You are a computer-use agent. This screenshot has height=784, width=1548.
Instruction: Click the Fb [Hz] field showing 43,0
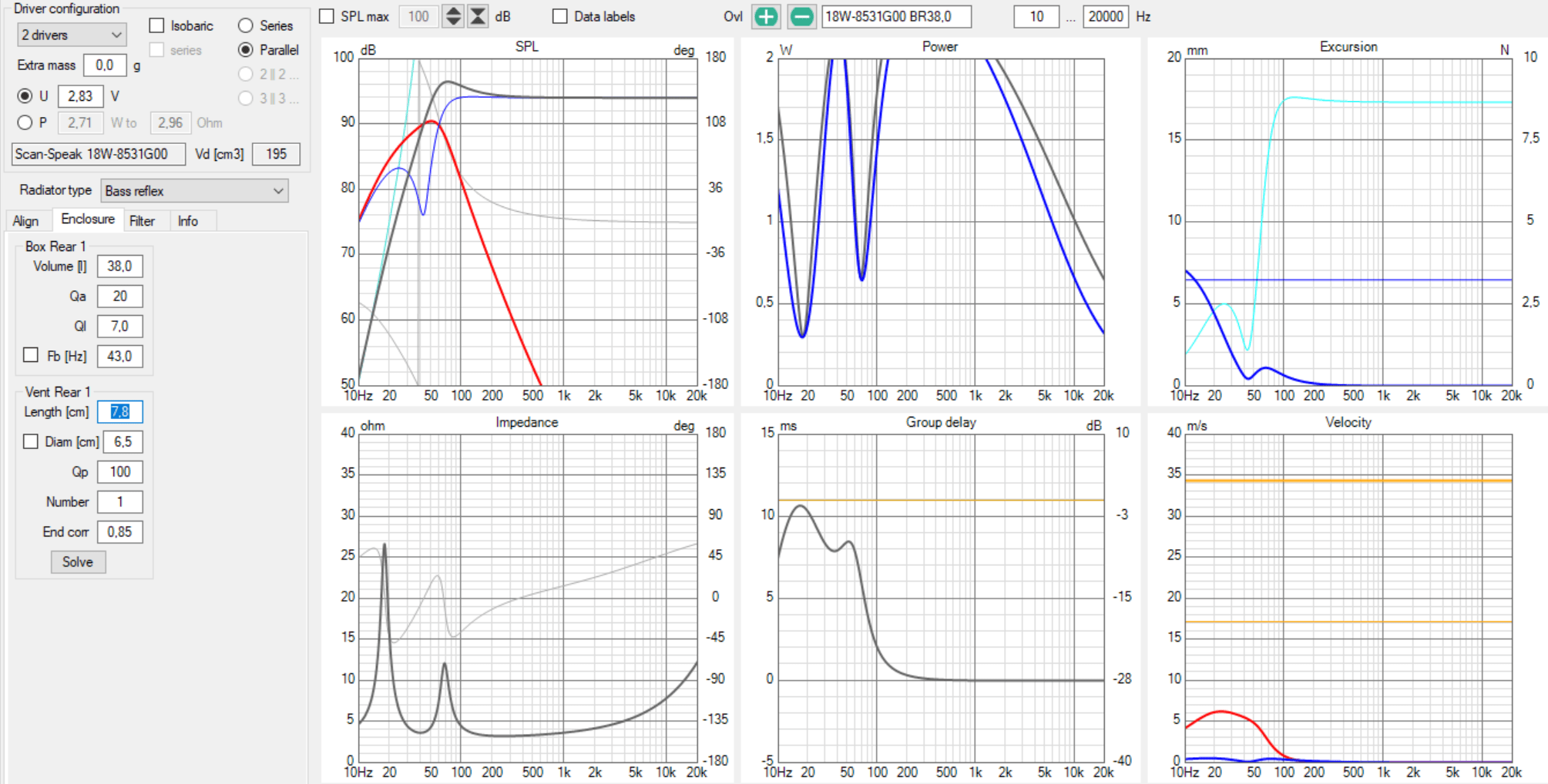[119, 357]
